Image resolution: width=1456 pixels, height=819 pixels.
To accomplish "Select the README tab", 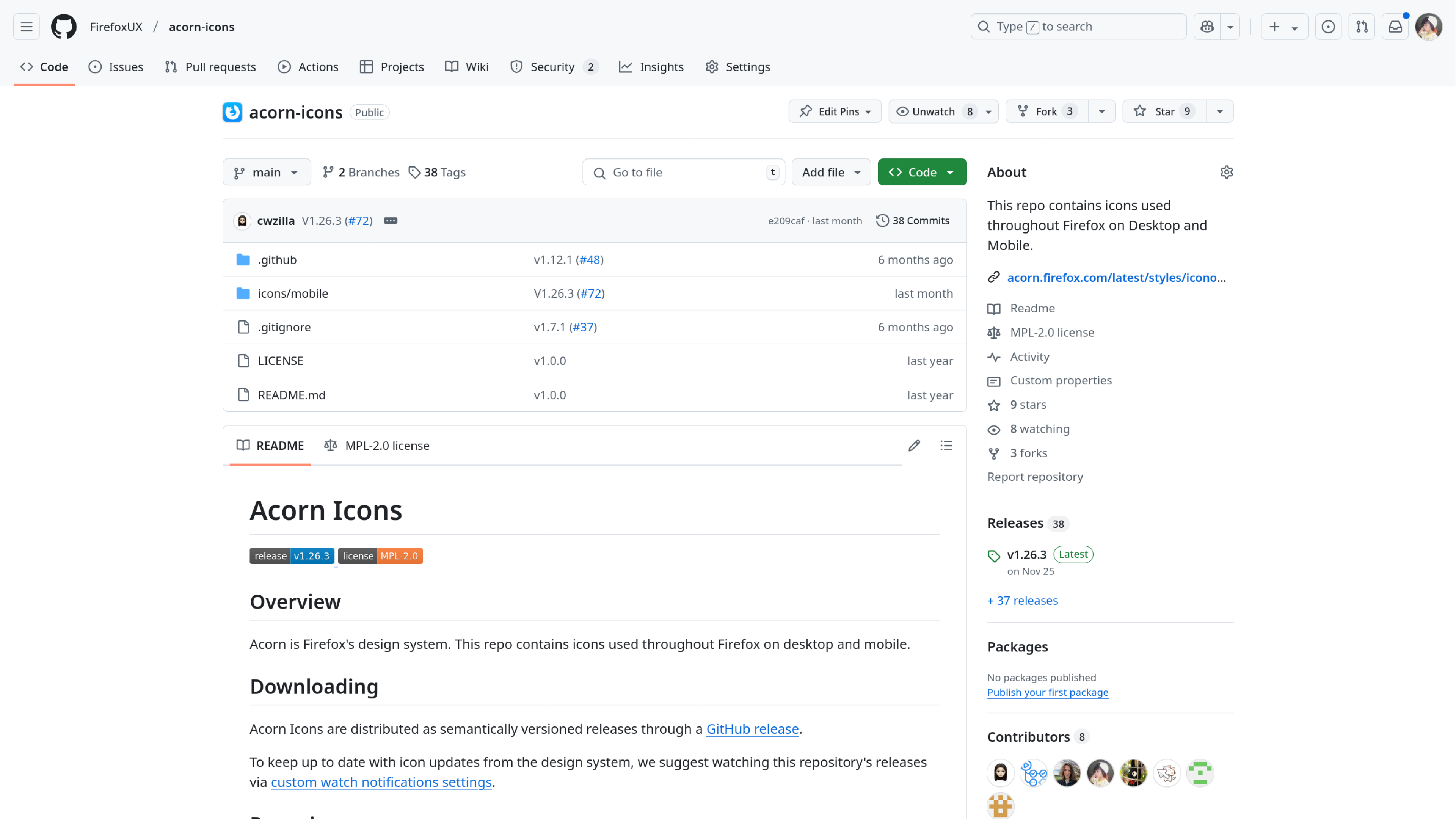I will tap(270, 446).
